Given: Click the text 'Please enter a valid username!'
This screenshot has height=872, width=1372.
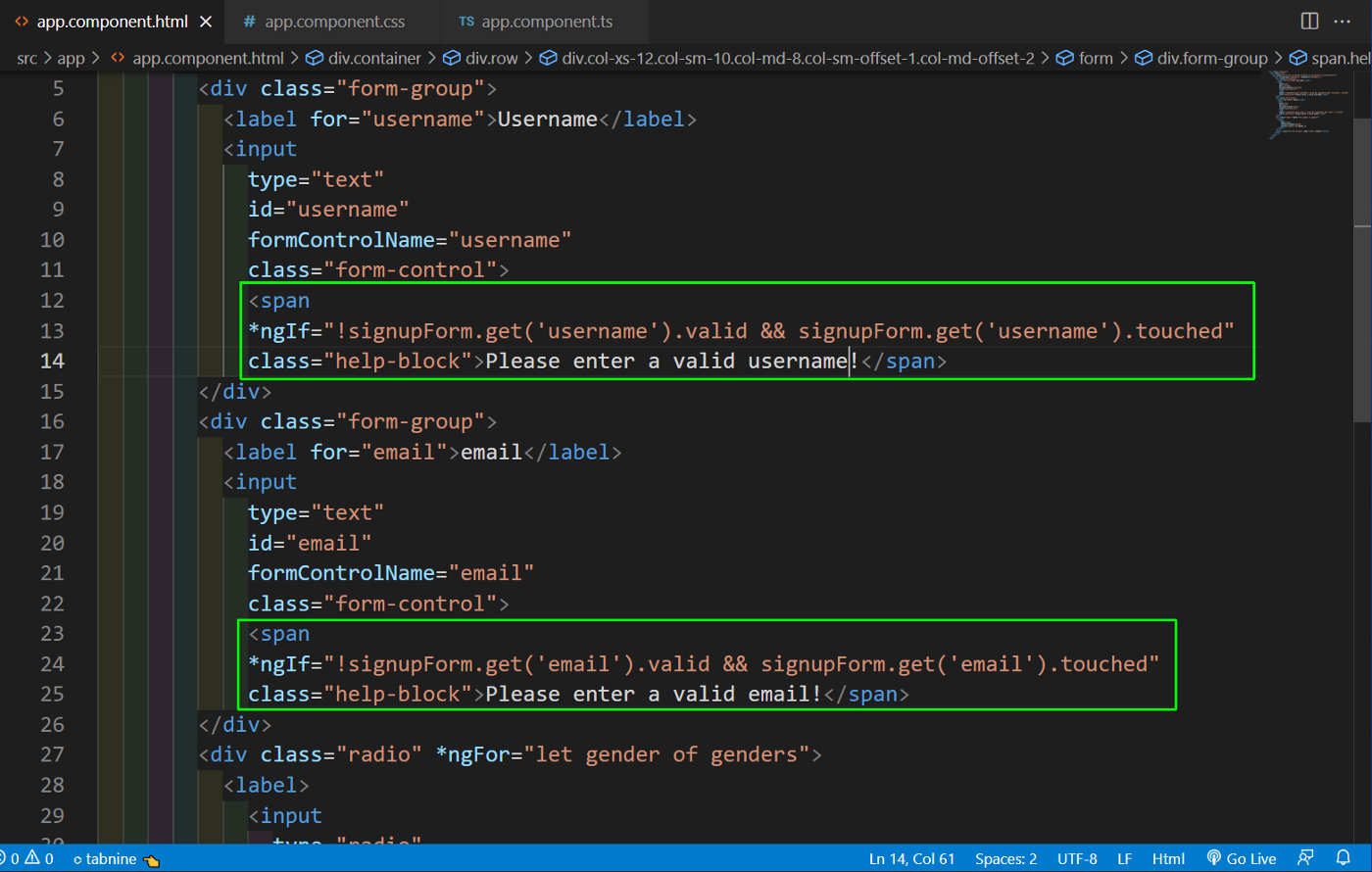Looking at the screenshot, I should point(672,361).
